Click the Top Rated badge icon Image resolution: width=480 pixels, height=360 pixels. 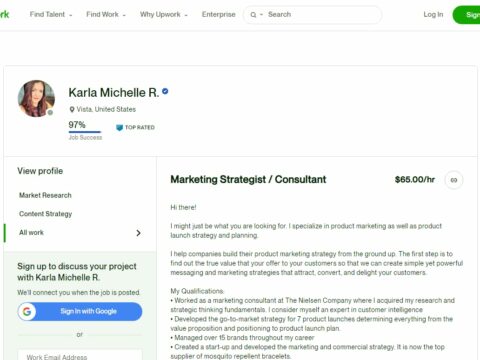119,128
